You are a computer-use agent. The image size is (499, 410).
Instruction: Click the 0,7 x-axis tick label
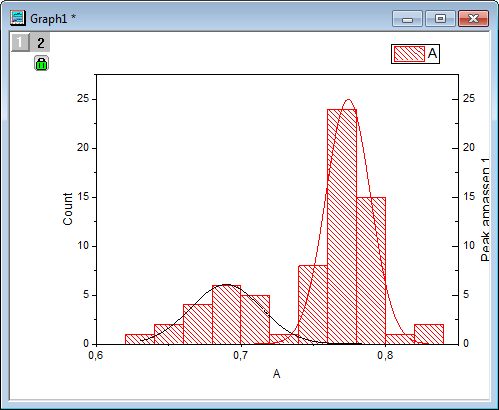click(x=240, y=356)
